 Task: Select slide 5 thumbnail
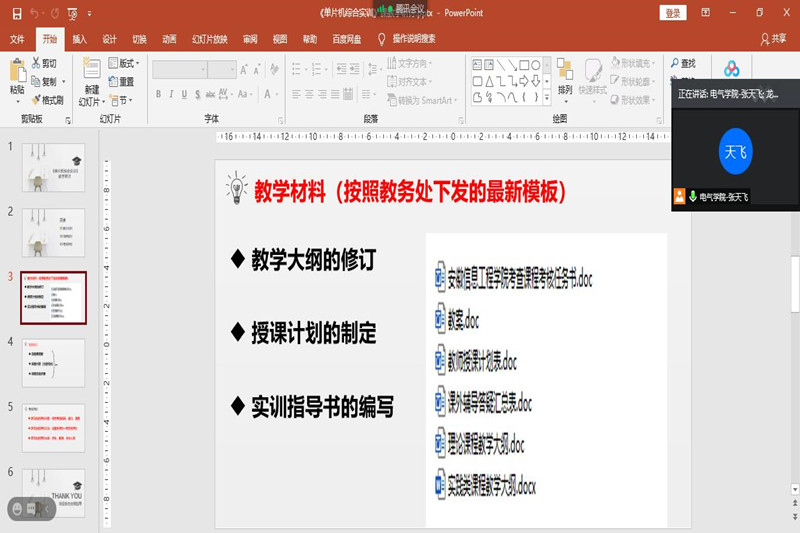(x=53, y=428)
